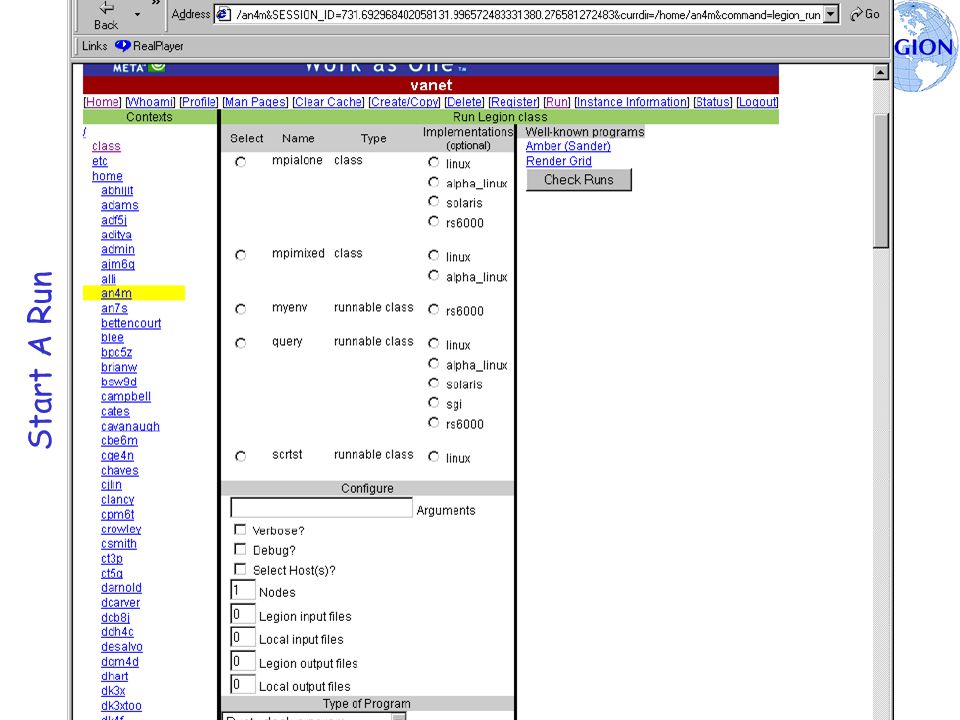Open the Delete menu link

click(464, 102)
